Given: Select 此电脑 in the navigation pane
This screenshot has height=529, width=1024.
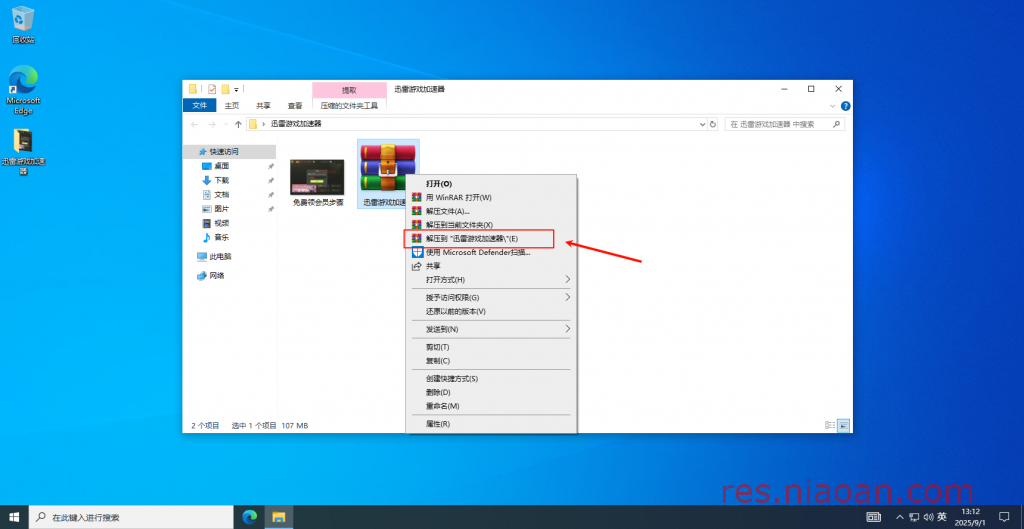Looking at the screenshot, I should coord(215,257).
